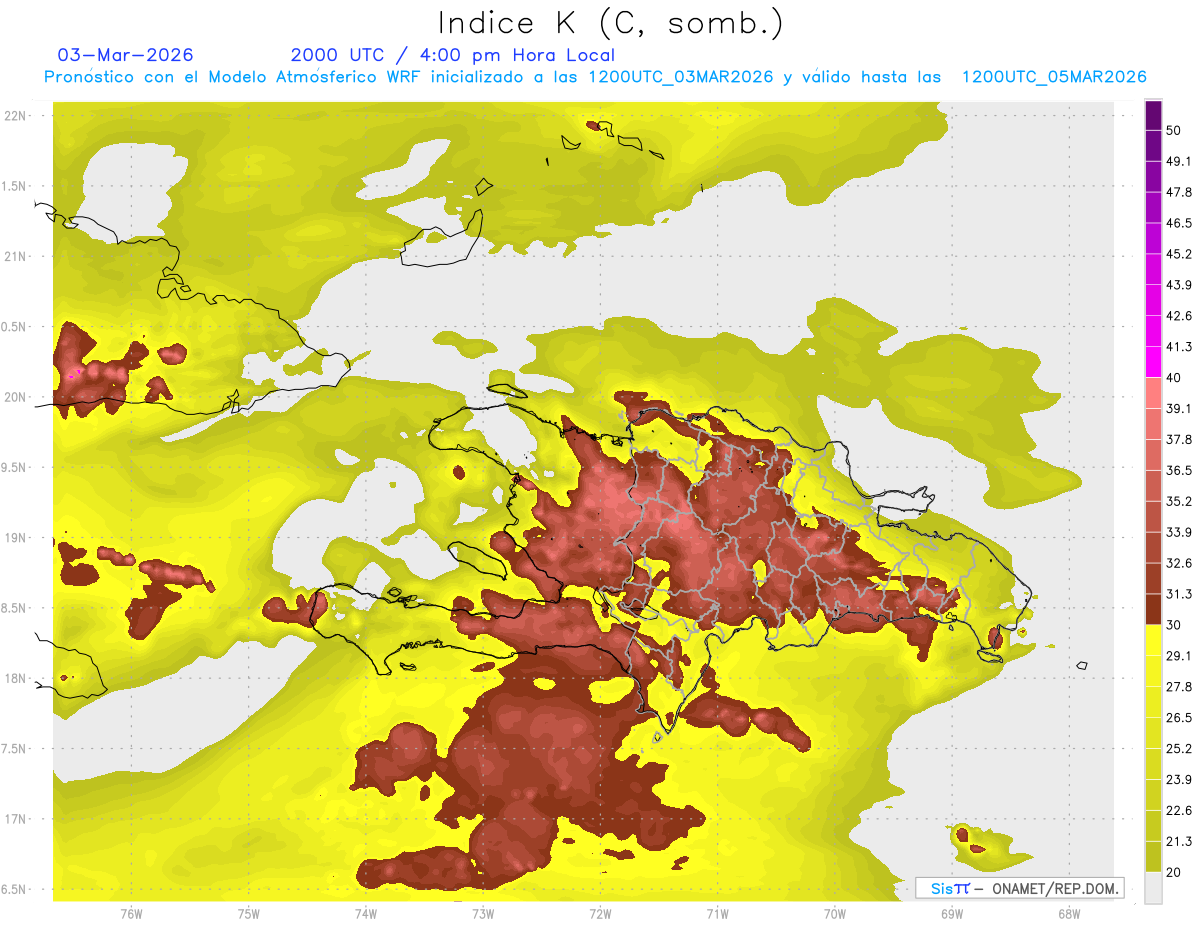Click latitude axis label '19N'
1200x927 pixels.
(x=15, y=537)
